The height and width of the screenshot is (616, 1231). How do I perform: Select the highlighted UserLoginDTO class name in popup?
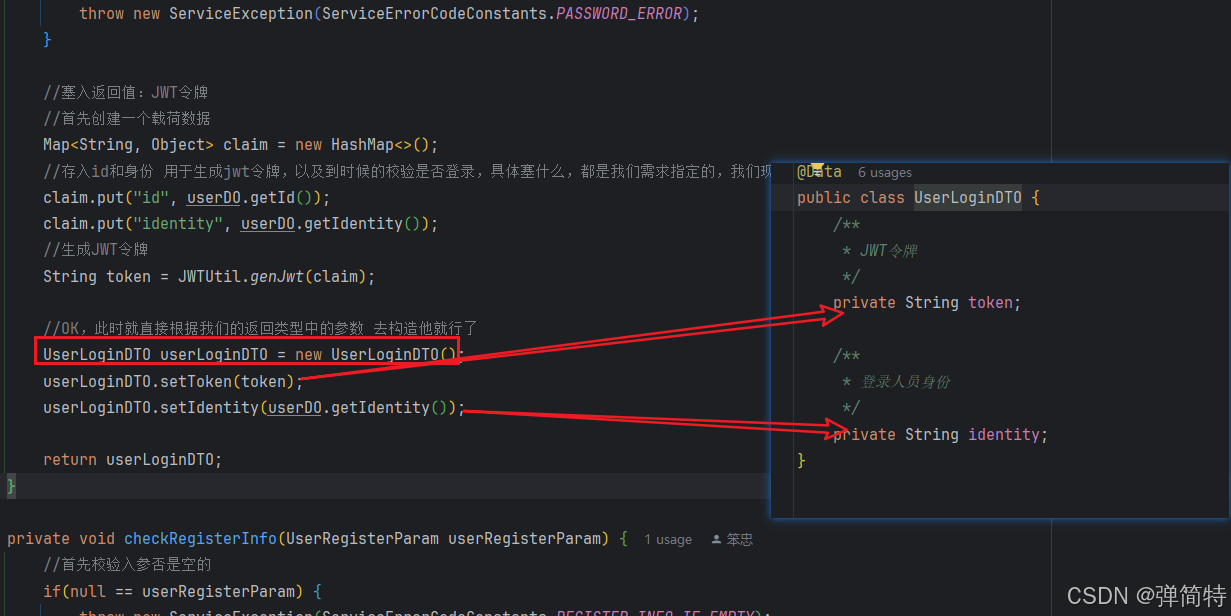968,198
